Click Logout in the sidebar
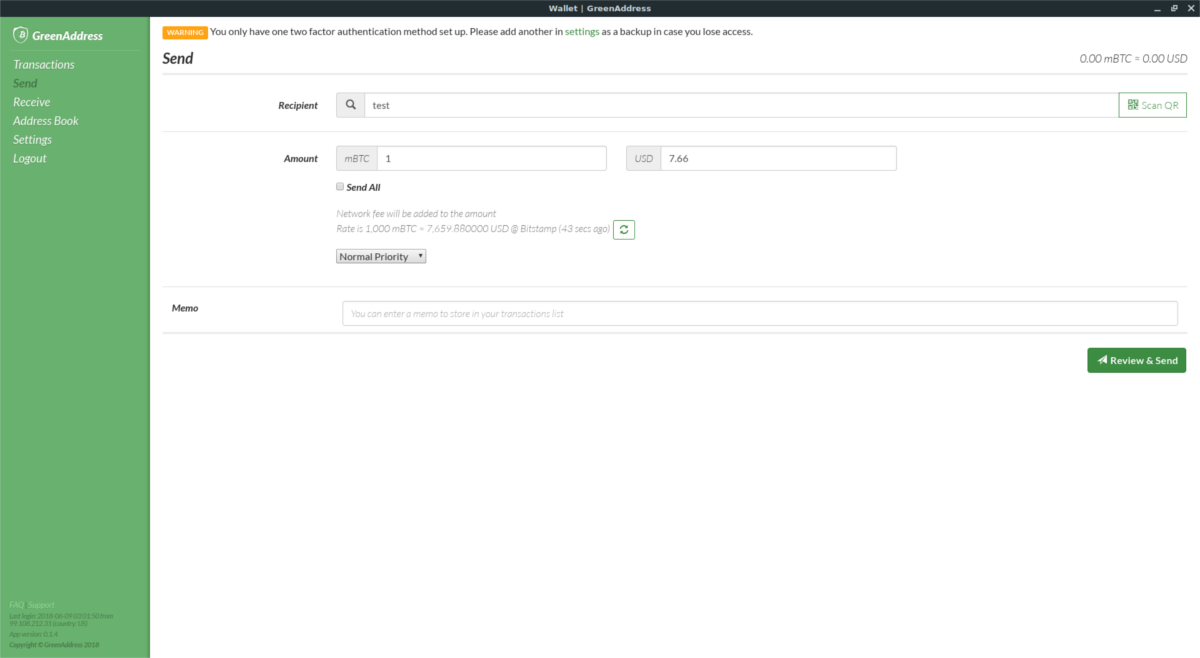Viewport: 1200px width, 658px height. click(x=30, y=159)
